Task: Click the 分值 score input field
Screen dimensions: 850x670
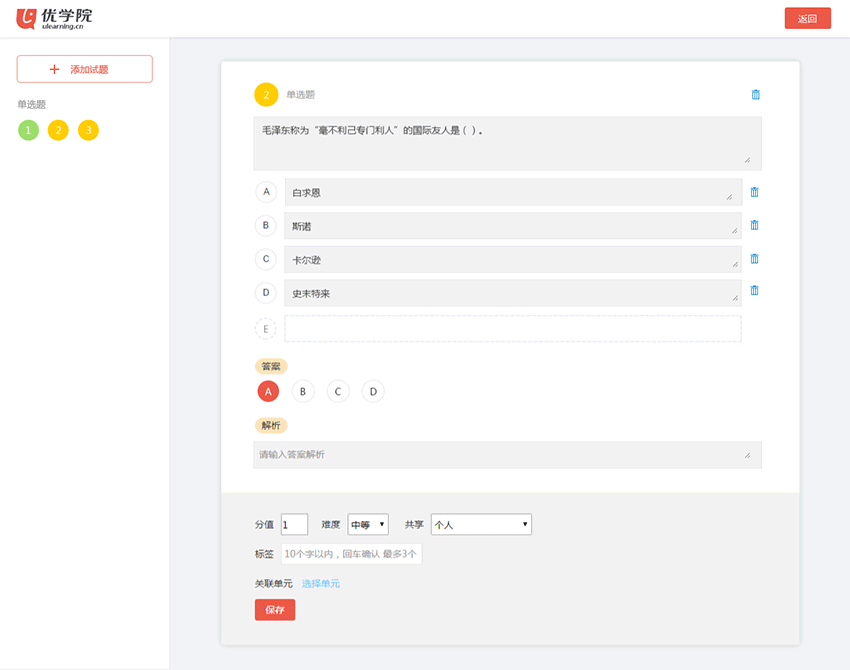Action: 294,524
